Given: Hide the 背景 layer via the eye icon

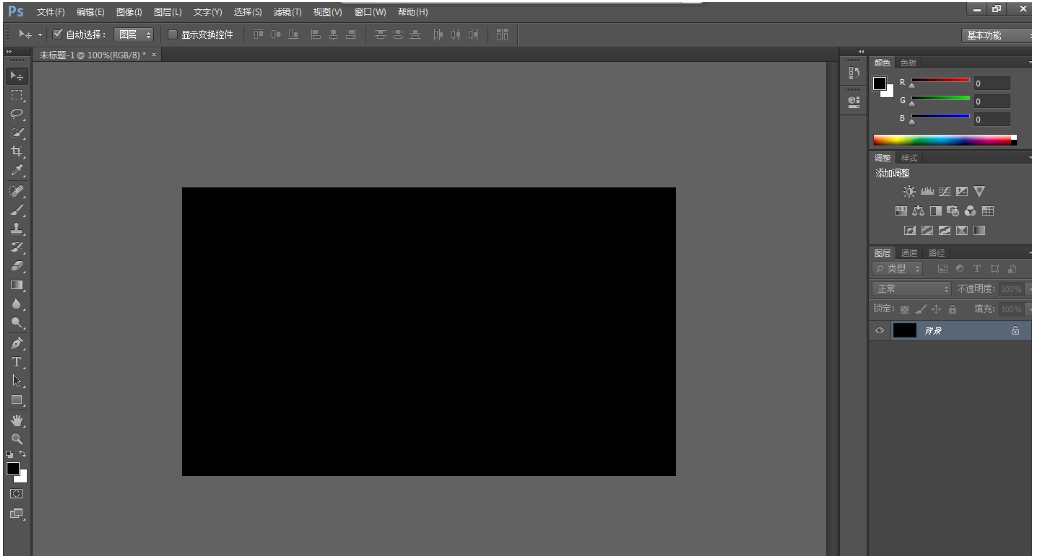Looking at the screenshot, I should [880, 331].
